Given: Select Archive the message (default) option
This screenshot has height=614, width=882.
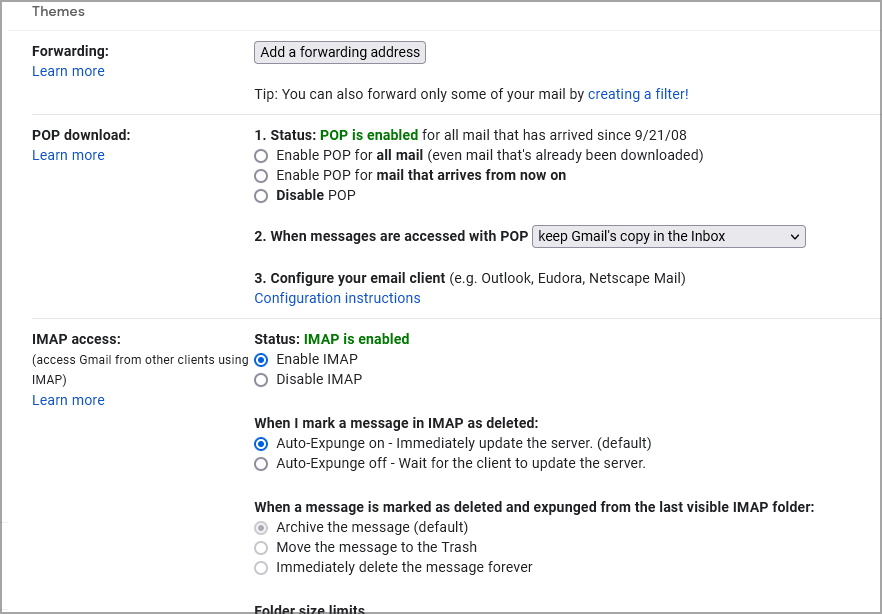Looking at the screenshot, I should click(x=261, y=528).
